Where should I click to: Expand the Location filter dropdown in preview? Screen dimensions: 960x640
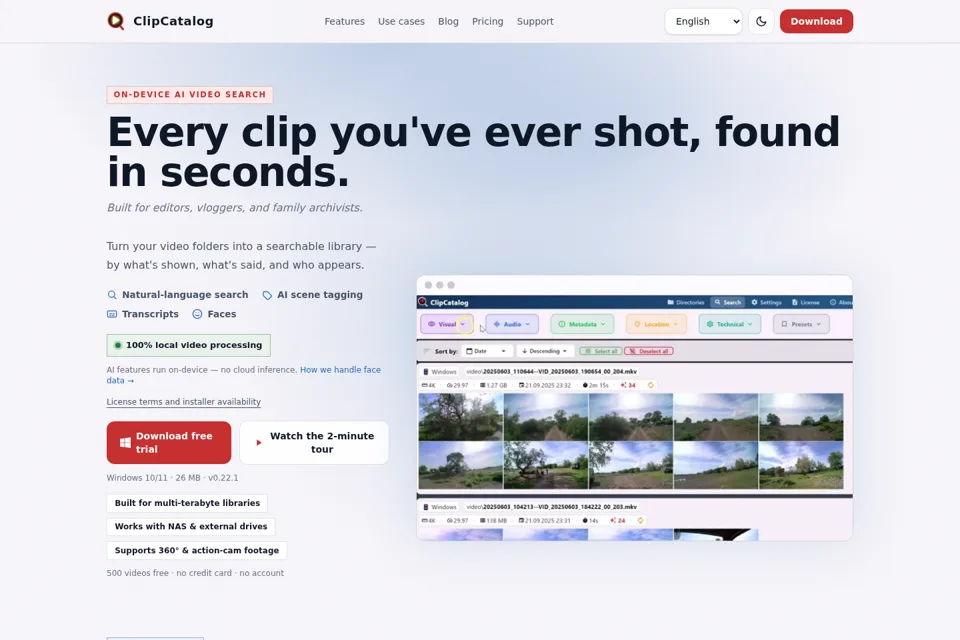pyautogui.click(x=656, y=324)
